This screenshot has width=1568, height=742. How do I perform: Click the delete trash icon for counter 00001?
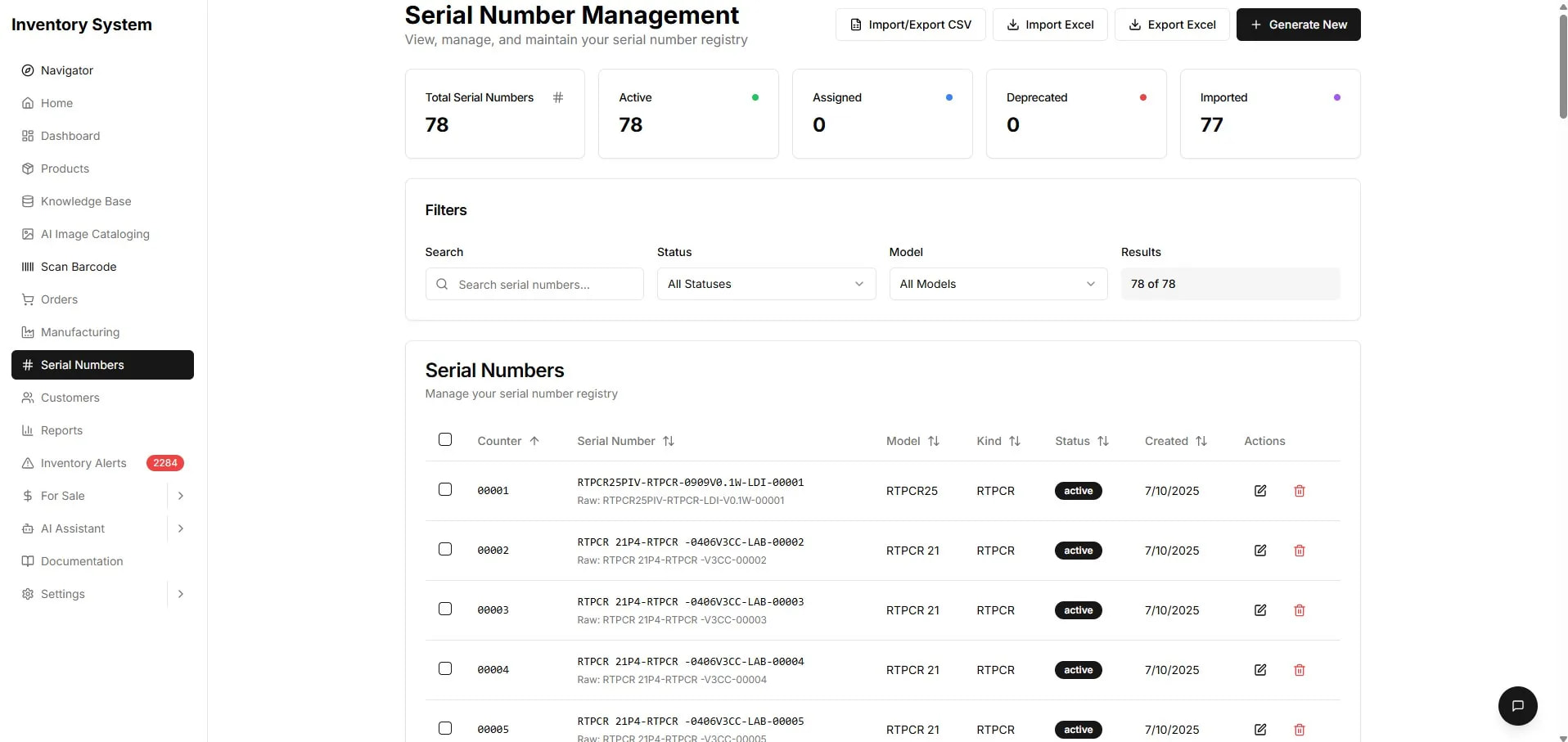click(x=1299, y=491)
